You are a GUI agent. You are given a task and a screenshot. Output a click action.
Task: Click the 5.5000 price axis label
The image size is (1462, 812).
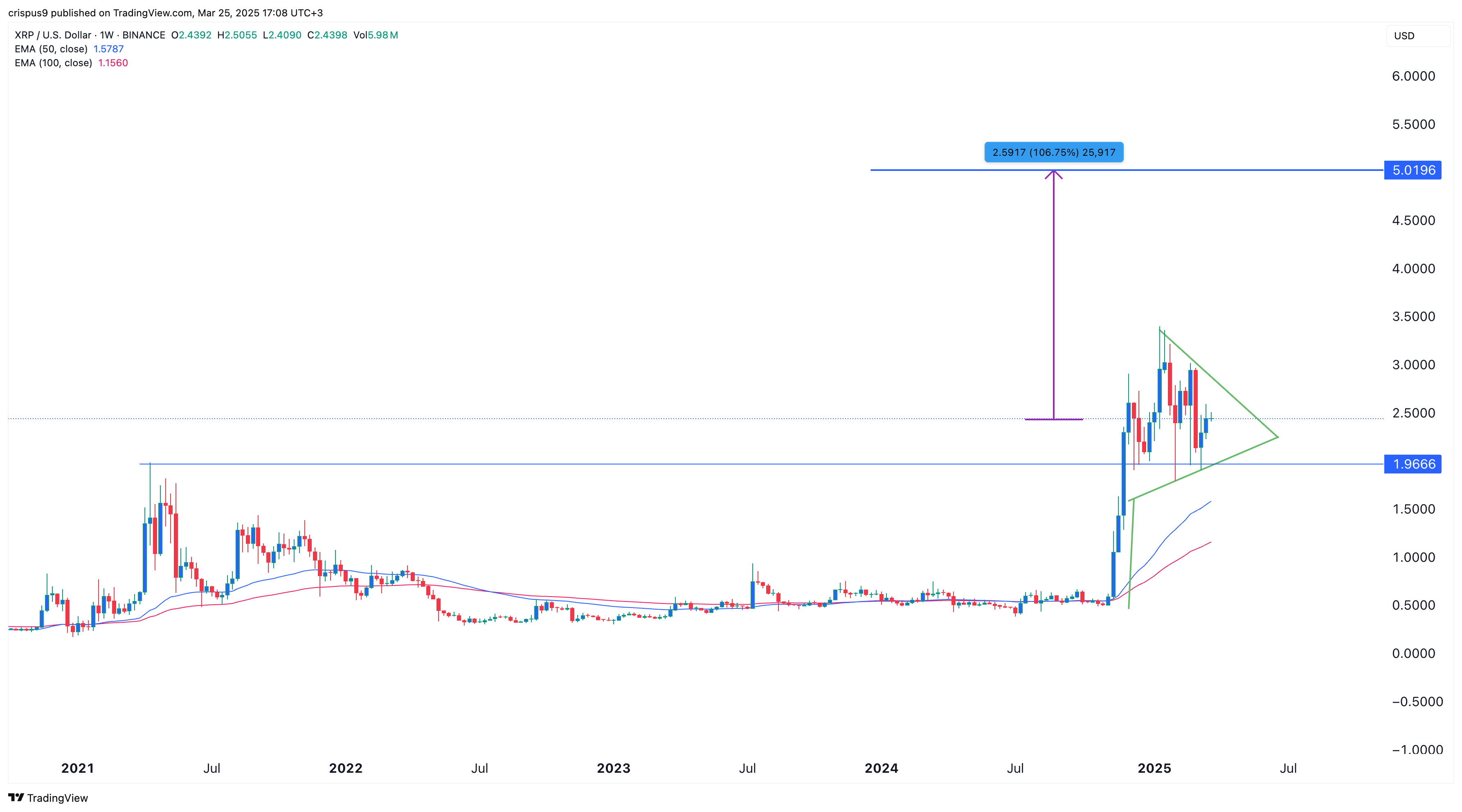tap(1413, 124)
